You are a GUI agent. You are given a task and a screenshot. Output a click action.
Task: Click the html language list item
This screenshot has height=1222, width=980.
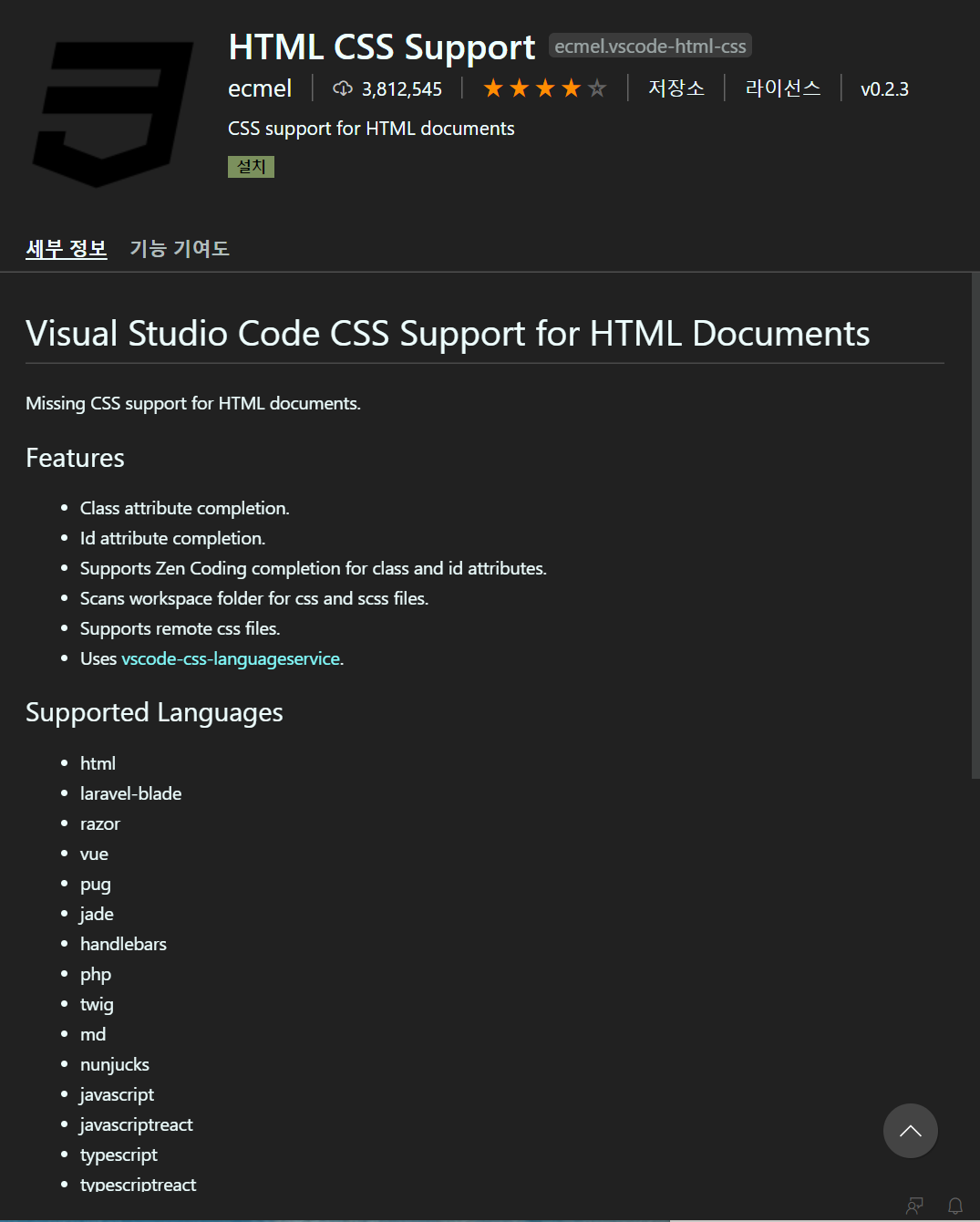98,763
